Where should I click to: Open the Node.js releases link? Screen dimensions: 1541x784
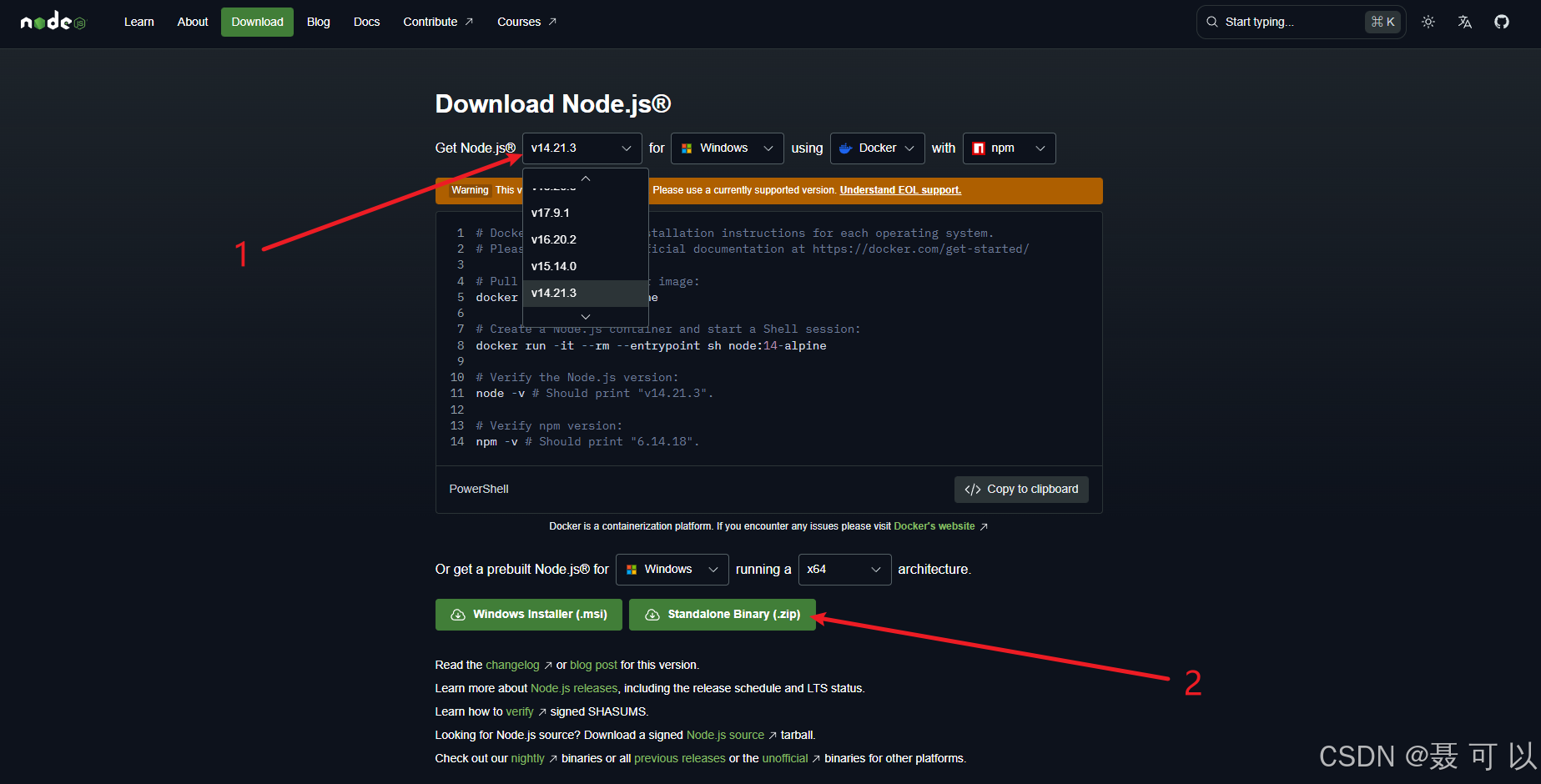pos(574,689)
